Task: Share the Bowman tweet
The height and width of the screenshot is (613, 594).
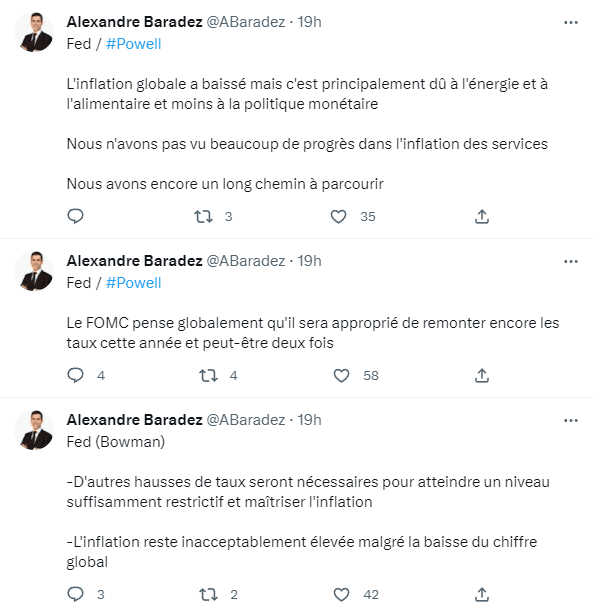Action: point(482,594)
